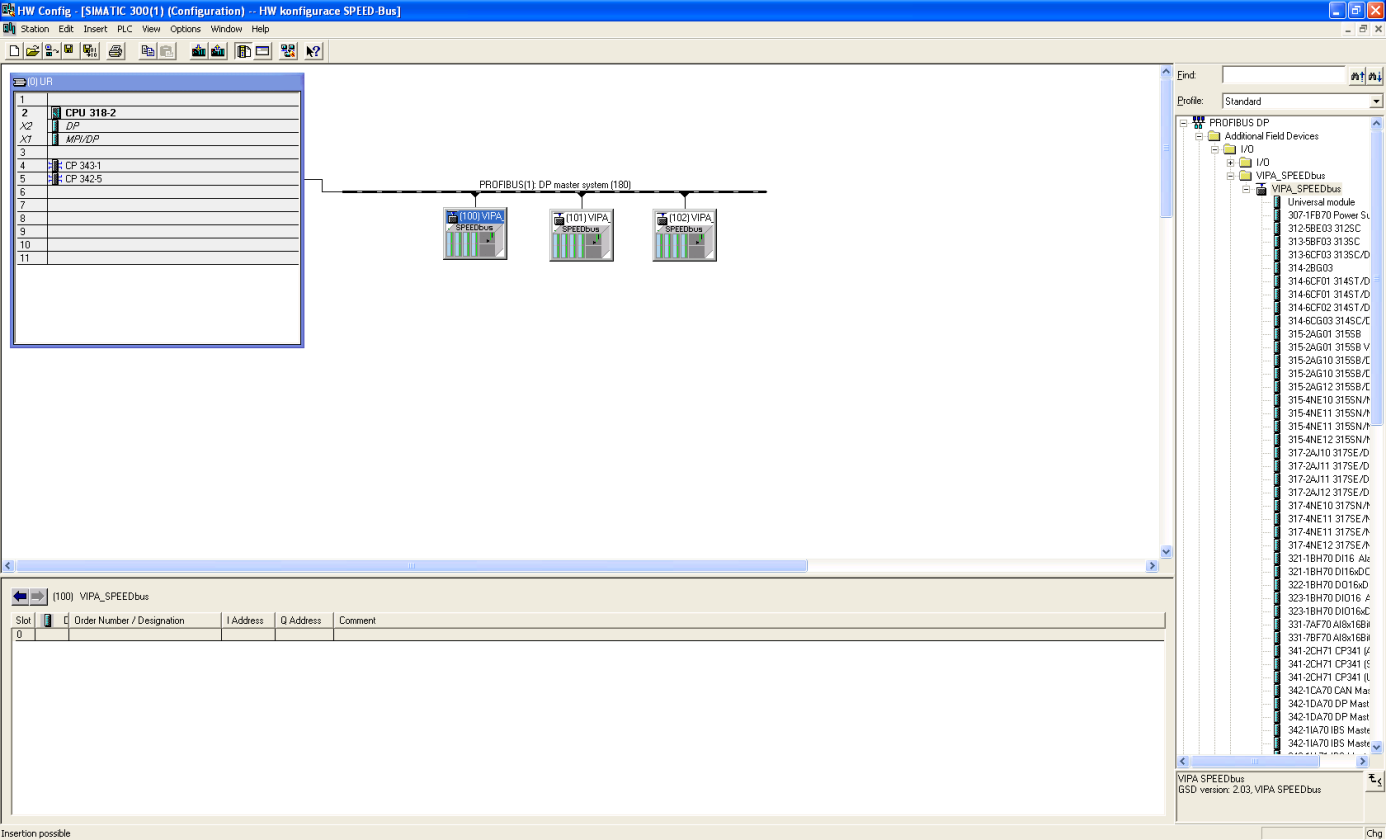The height and width of the screenshot is (840, 1386).
Task: Click the HW Config app icon in menu bar
Action: [x=9, y=29]
